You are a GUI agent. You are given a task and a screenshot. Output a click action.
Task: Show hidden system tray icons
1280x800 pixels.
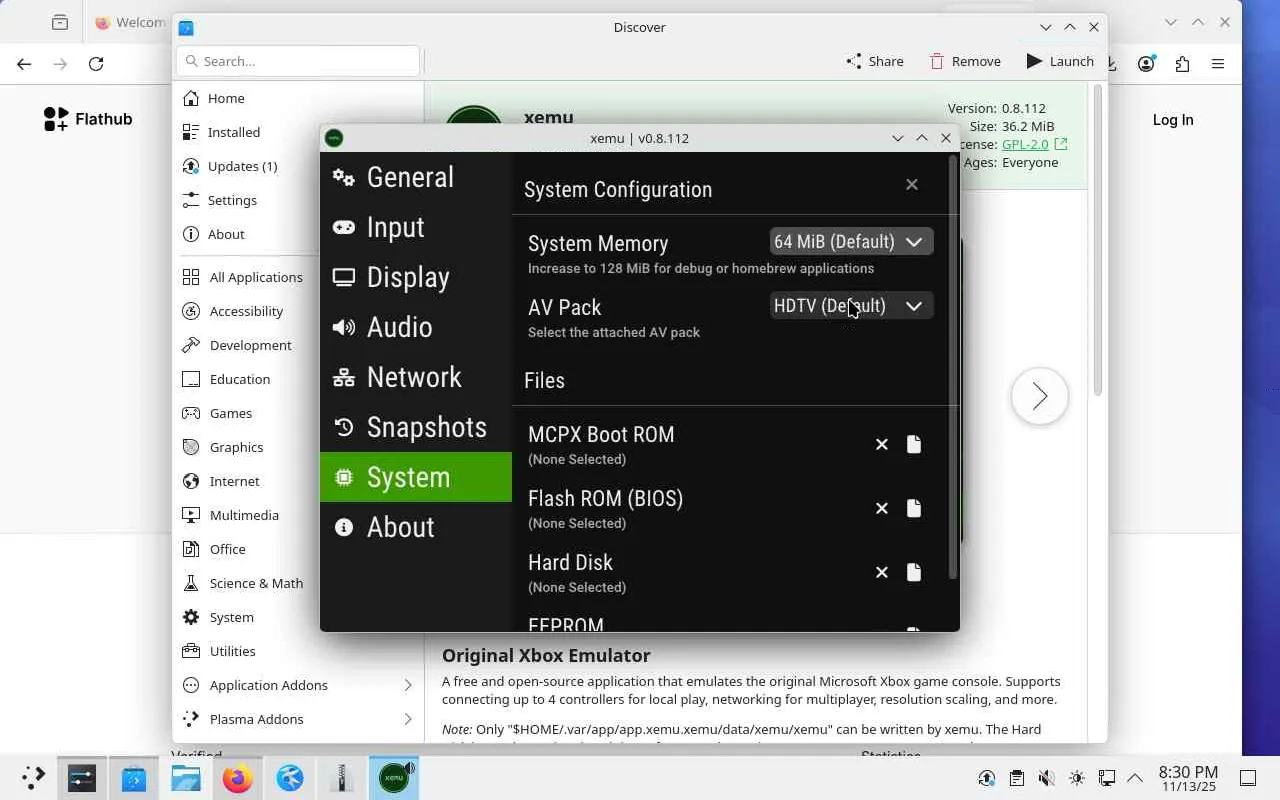(1135, 778)
